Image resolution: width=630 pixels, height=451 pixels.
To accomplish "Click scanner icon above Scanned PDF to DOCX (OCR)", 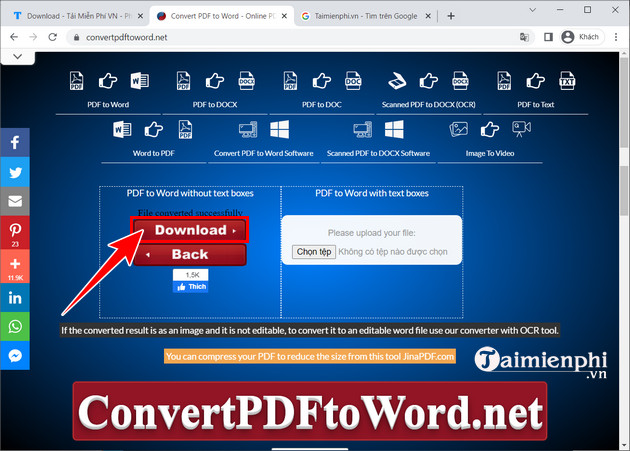I will point(397,81).
